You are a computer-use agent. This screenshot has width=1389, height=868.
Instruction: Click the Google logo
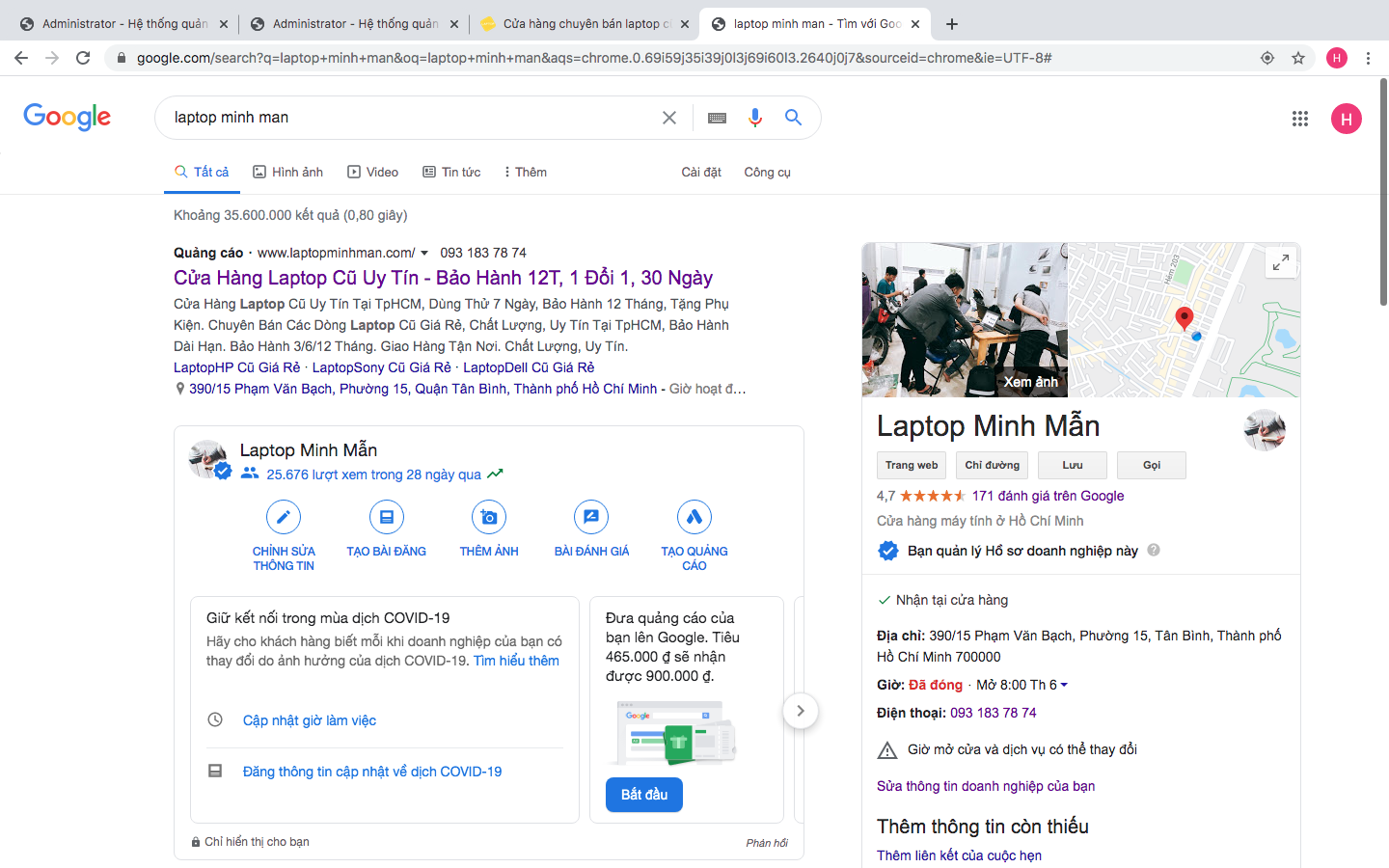tap(67, 117)
